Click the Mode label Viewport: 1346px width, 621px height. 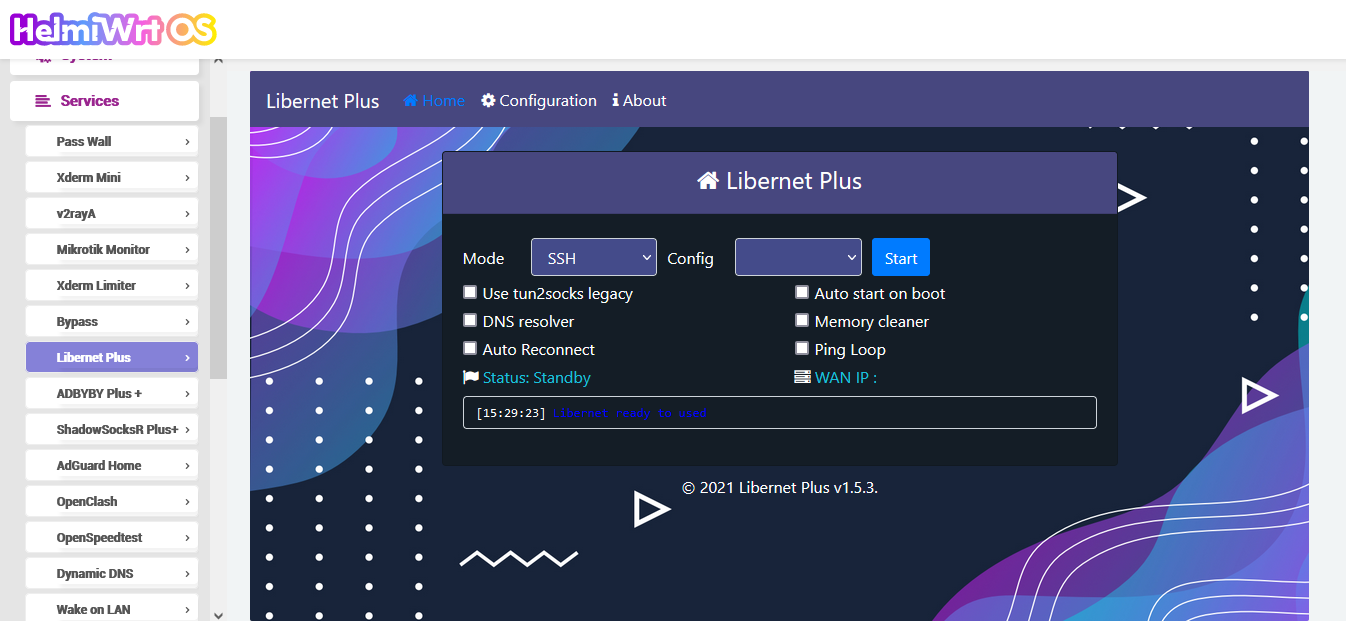click(484, 258)
